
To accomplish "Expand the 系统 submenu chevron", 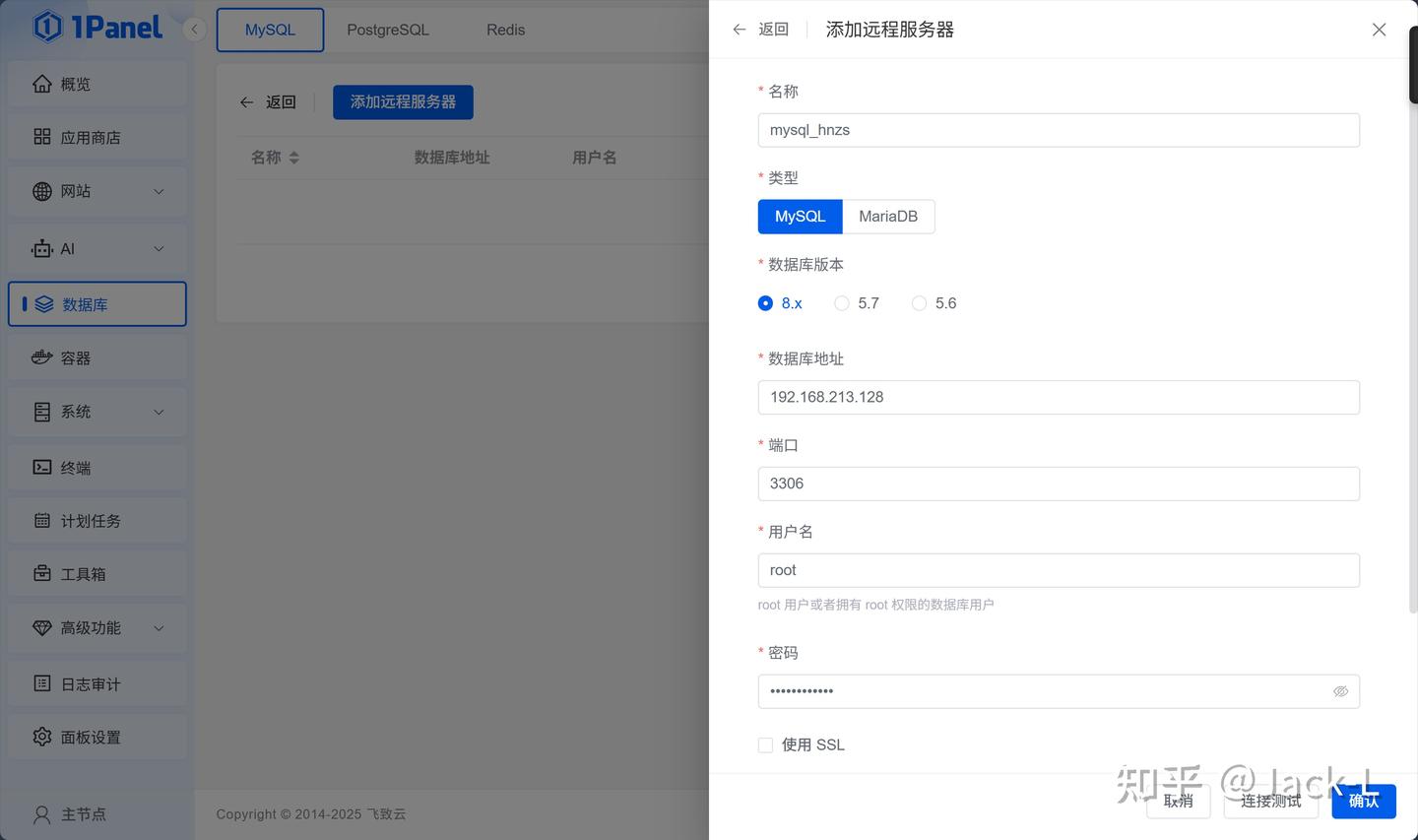I will 159,412.
